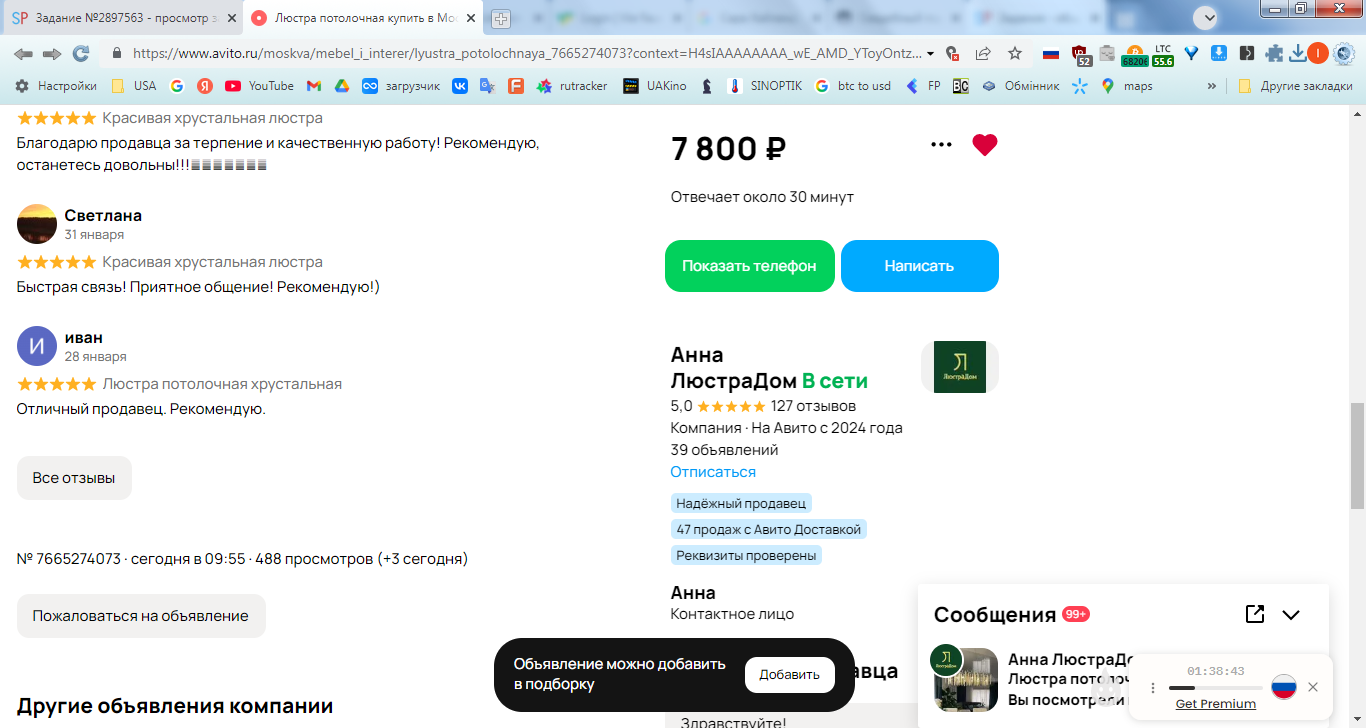Click the red heart favorite icon
The width and height of the screenshot is (1366, 728).
[x=985, y=145]
